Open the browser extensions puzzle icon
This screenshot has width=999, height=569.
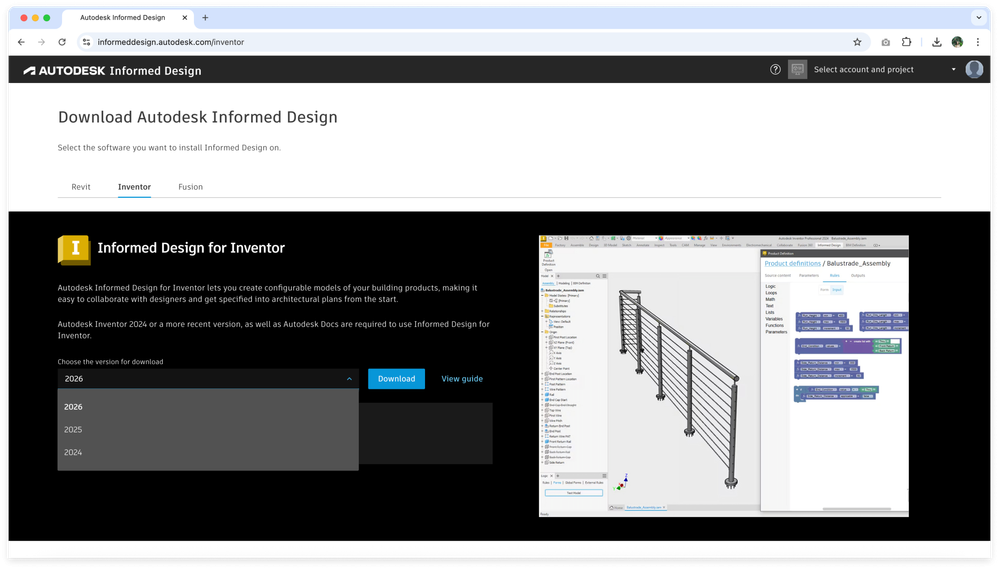906,42
